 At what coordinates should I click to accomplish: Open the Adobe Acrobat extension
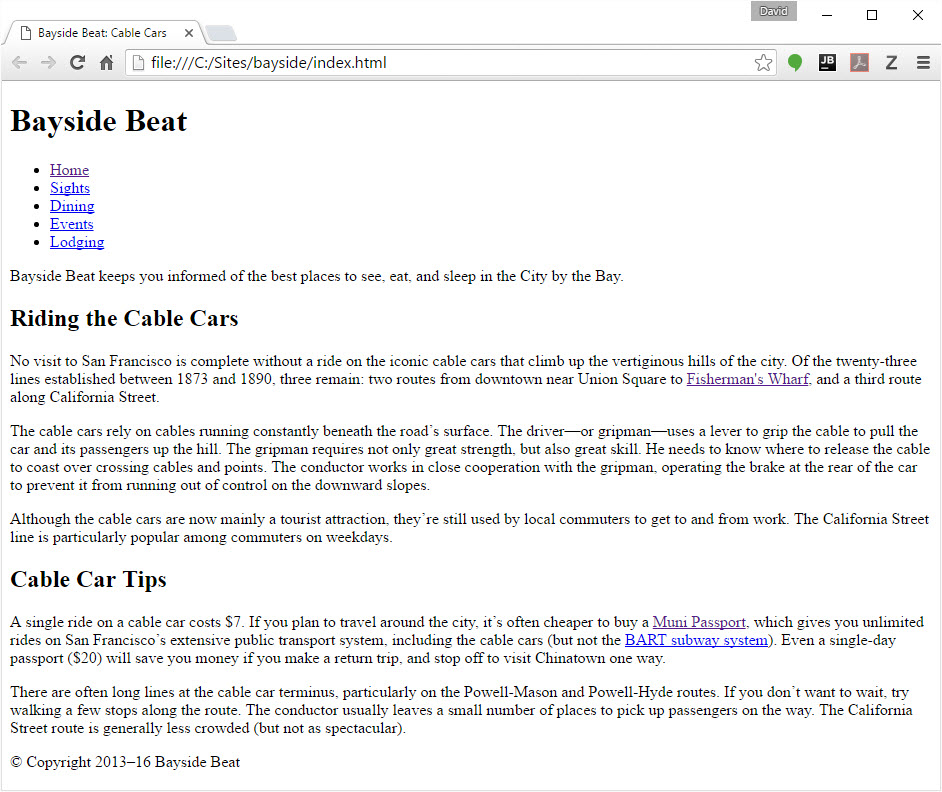pos(859,62)
